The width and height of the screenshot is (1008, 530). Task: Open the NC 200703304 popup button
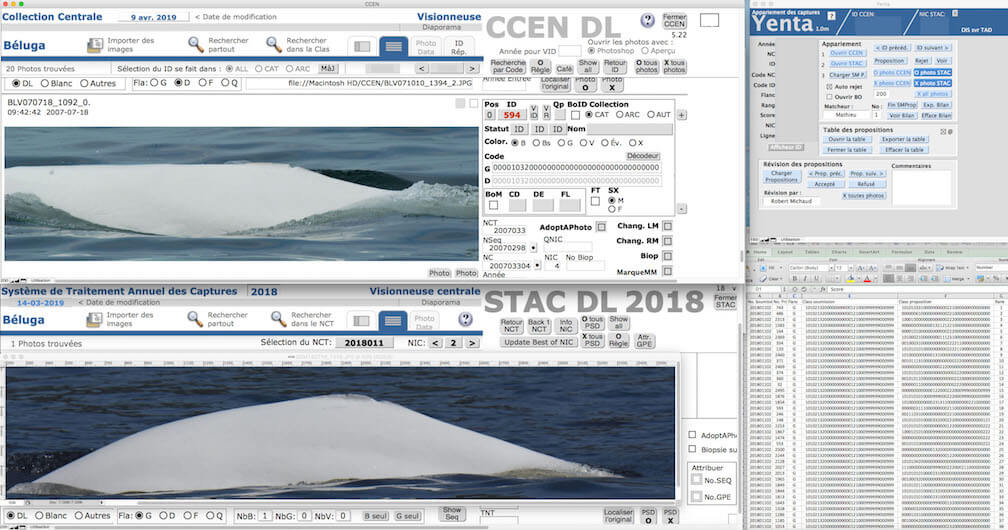point(537,266)
